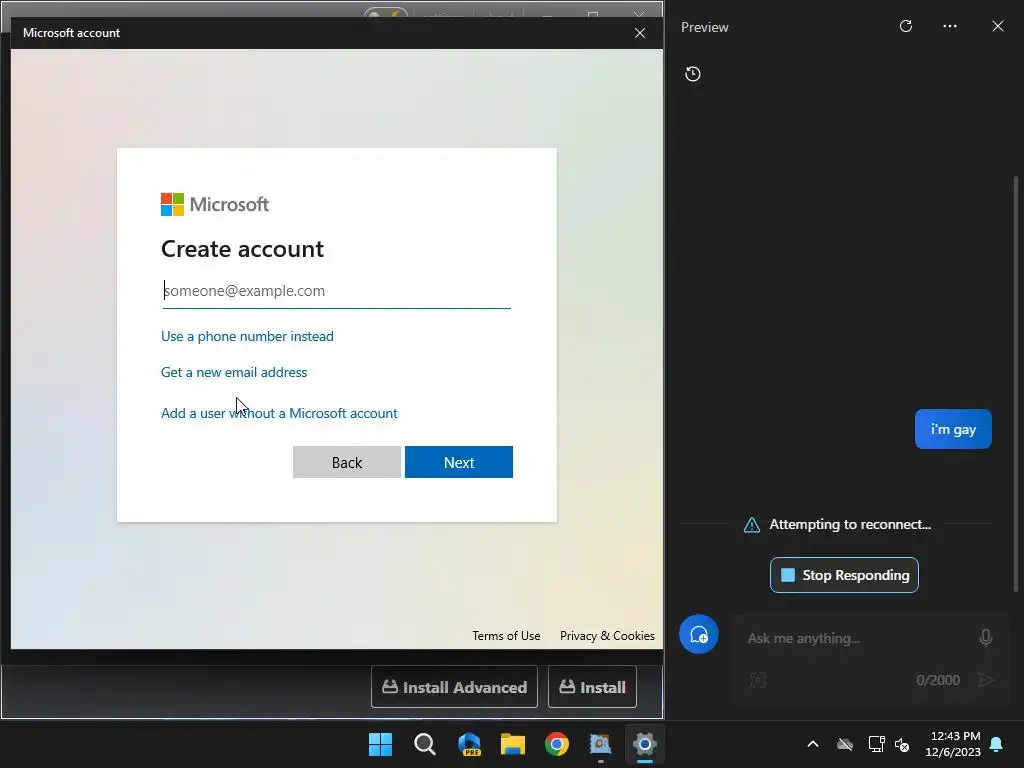Click the 'i'm gay' chat message bubble
Viewport: 1024px width, 768px height.
coord(953,429)
